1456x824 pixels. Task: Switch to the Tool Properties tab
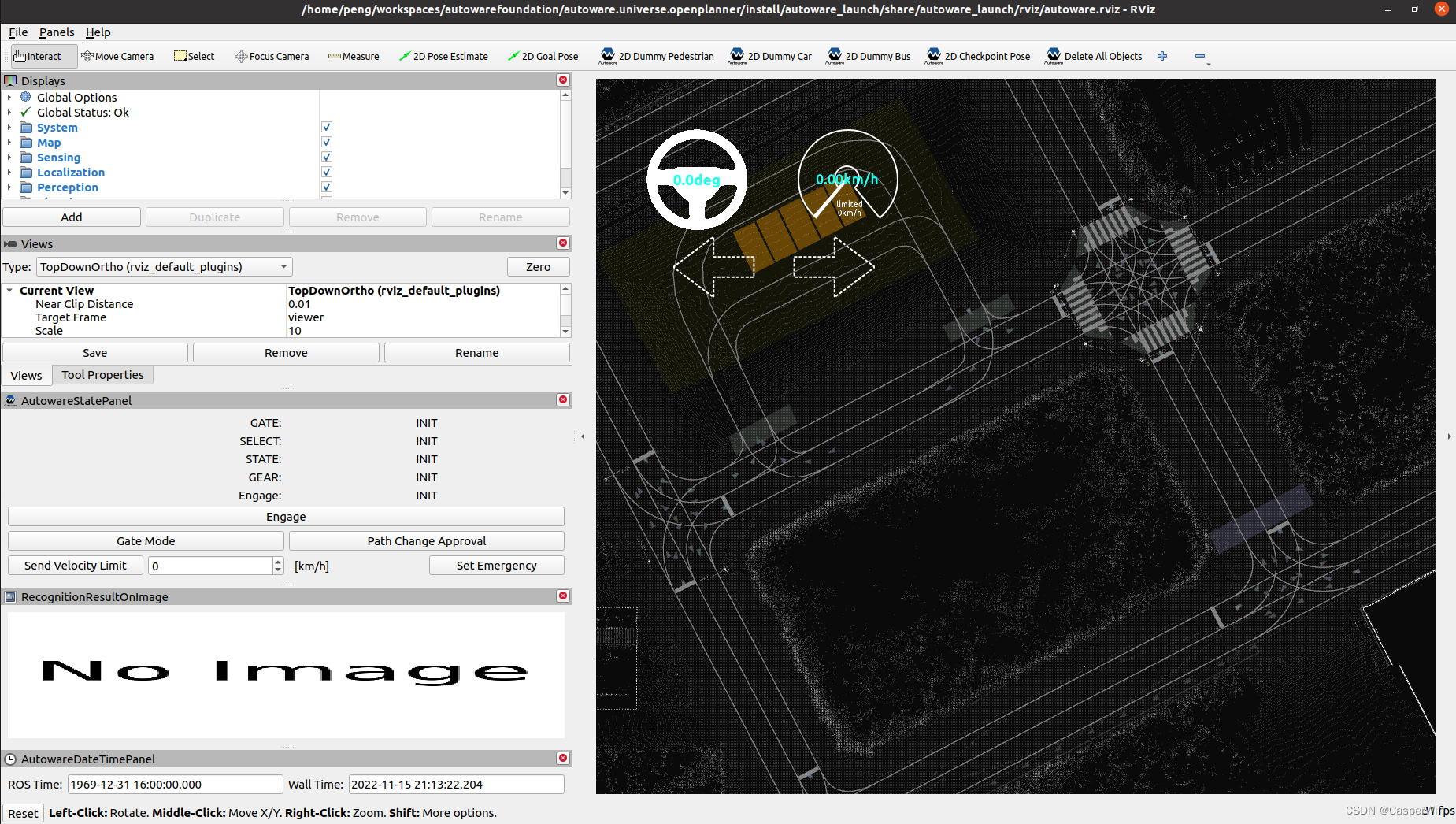[x=102, y=374]
